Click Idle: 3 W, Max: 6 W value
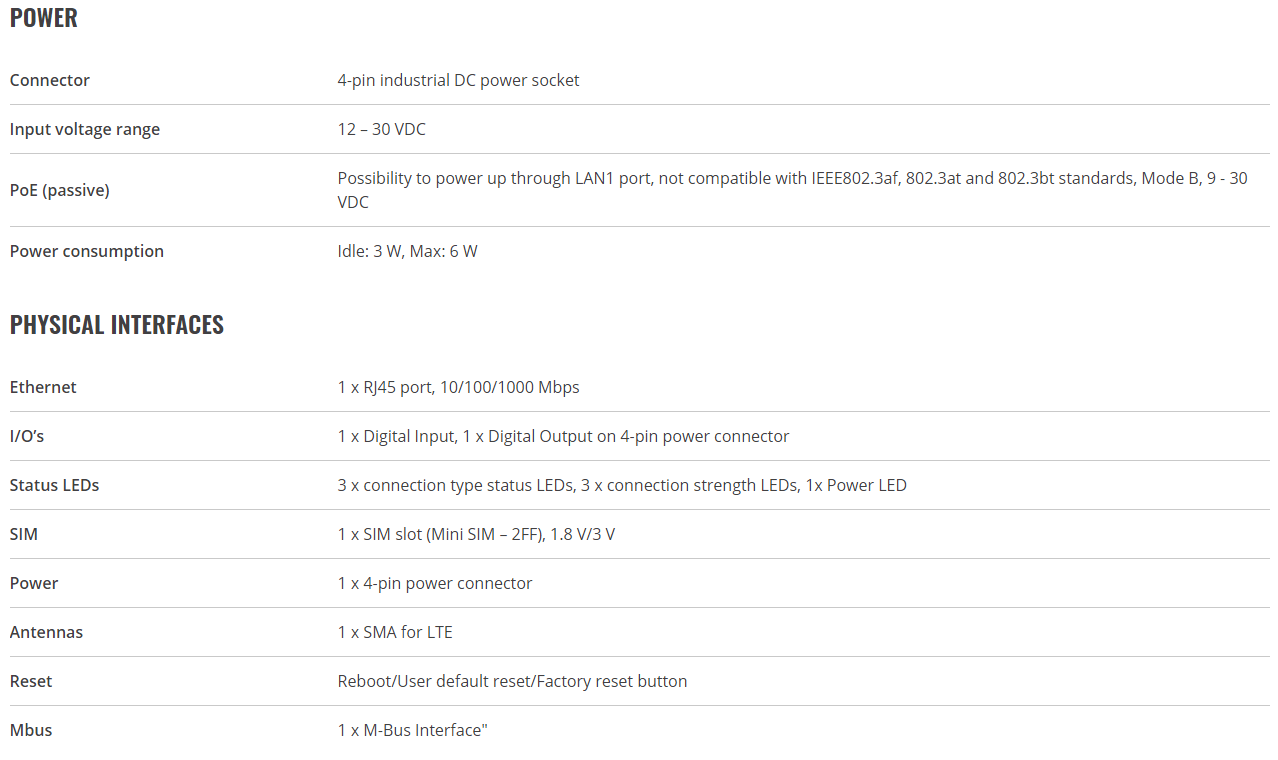Viewport: 1278px width, 760px height. (x=408, y=251)
